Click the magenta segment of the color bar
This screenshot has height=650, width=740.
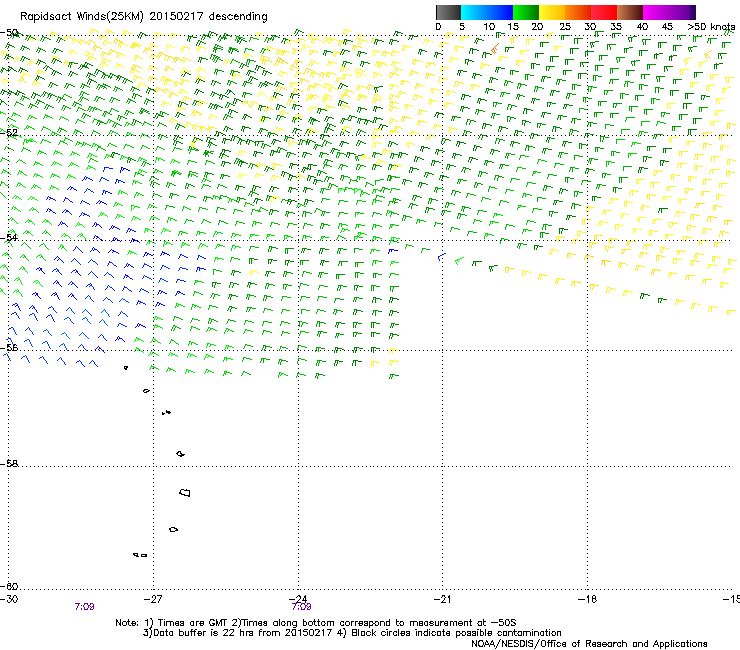[x=658, y=12]
